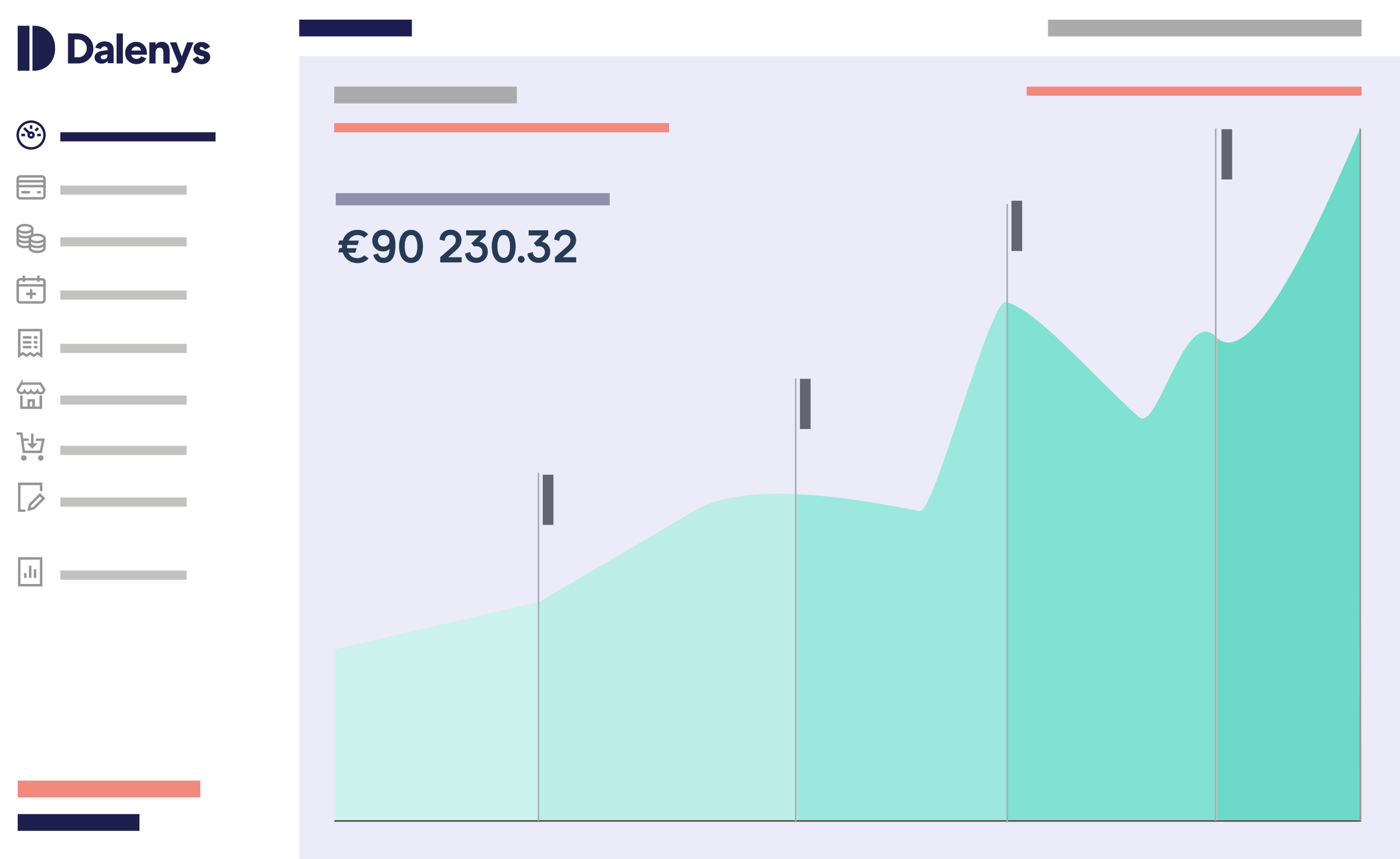Click the edit note pencil icon
The height and width of the screenshot is (859, 1400).
(31, 498)
